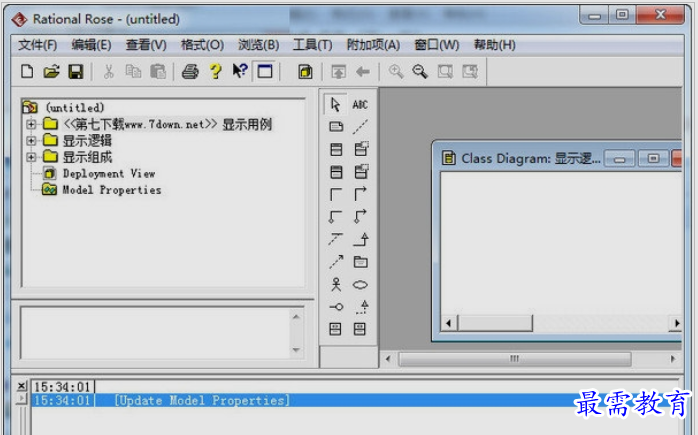698x435 pixels.
Task: Go to the previous diagram with back arrow
Action: 363,71
